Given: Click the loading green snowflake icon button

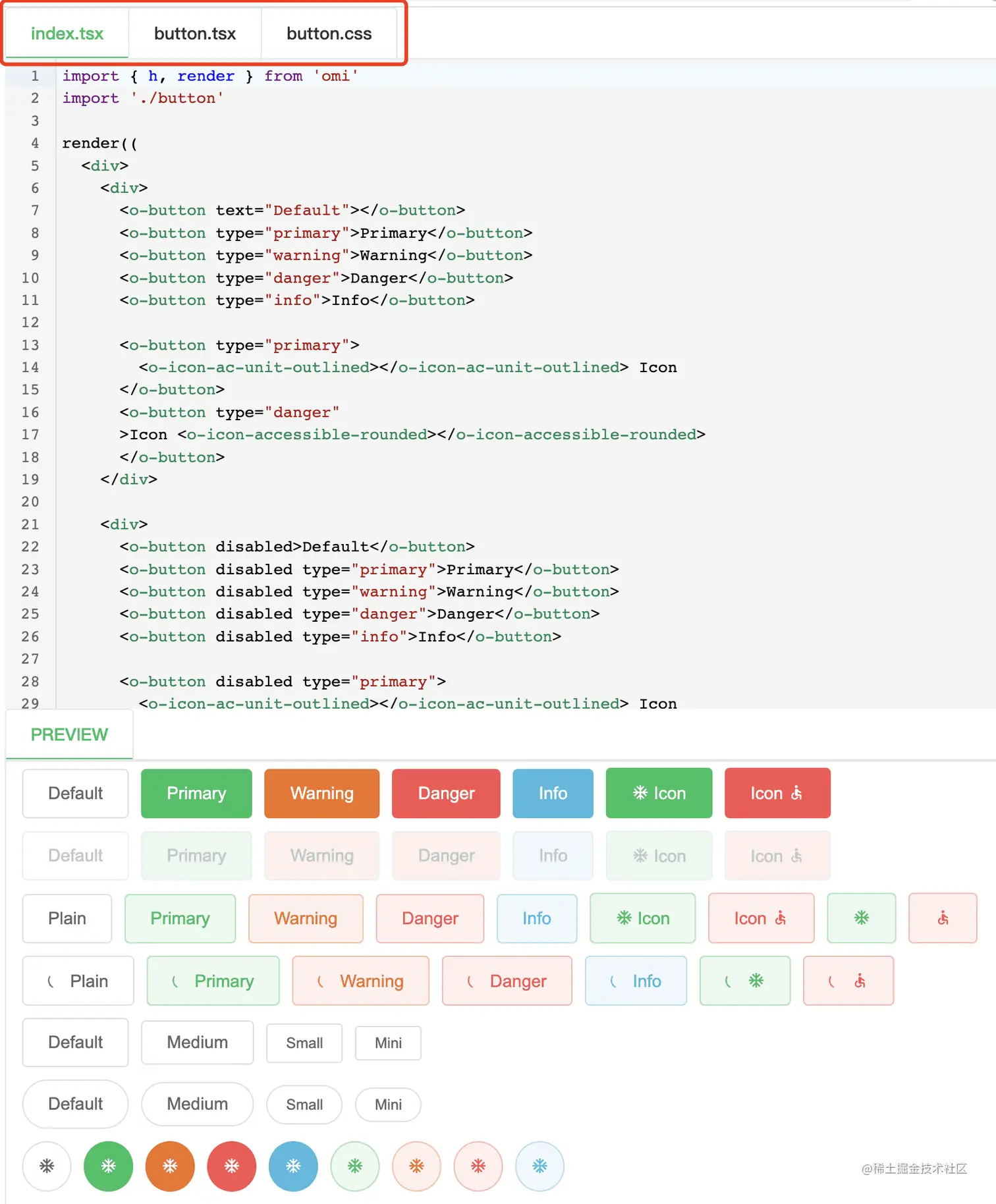Looking at the screenshot, I should pos(745,981).
